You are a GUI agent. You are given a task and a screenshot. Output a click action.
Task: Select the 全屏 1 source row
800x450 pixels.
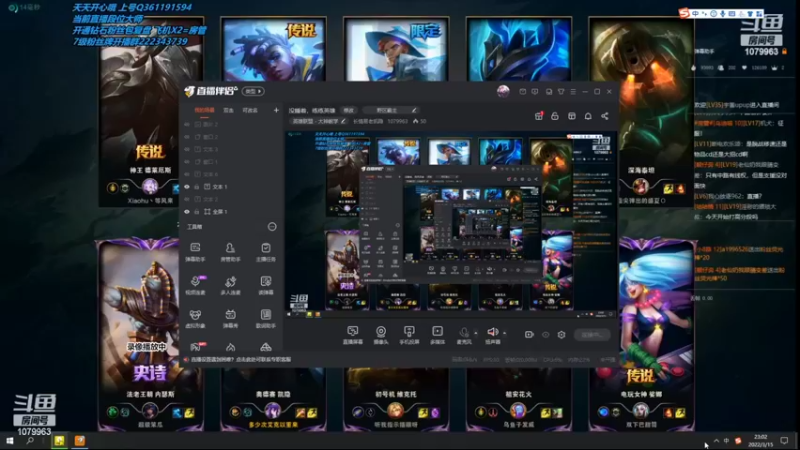232,211
